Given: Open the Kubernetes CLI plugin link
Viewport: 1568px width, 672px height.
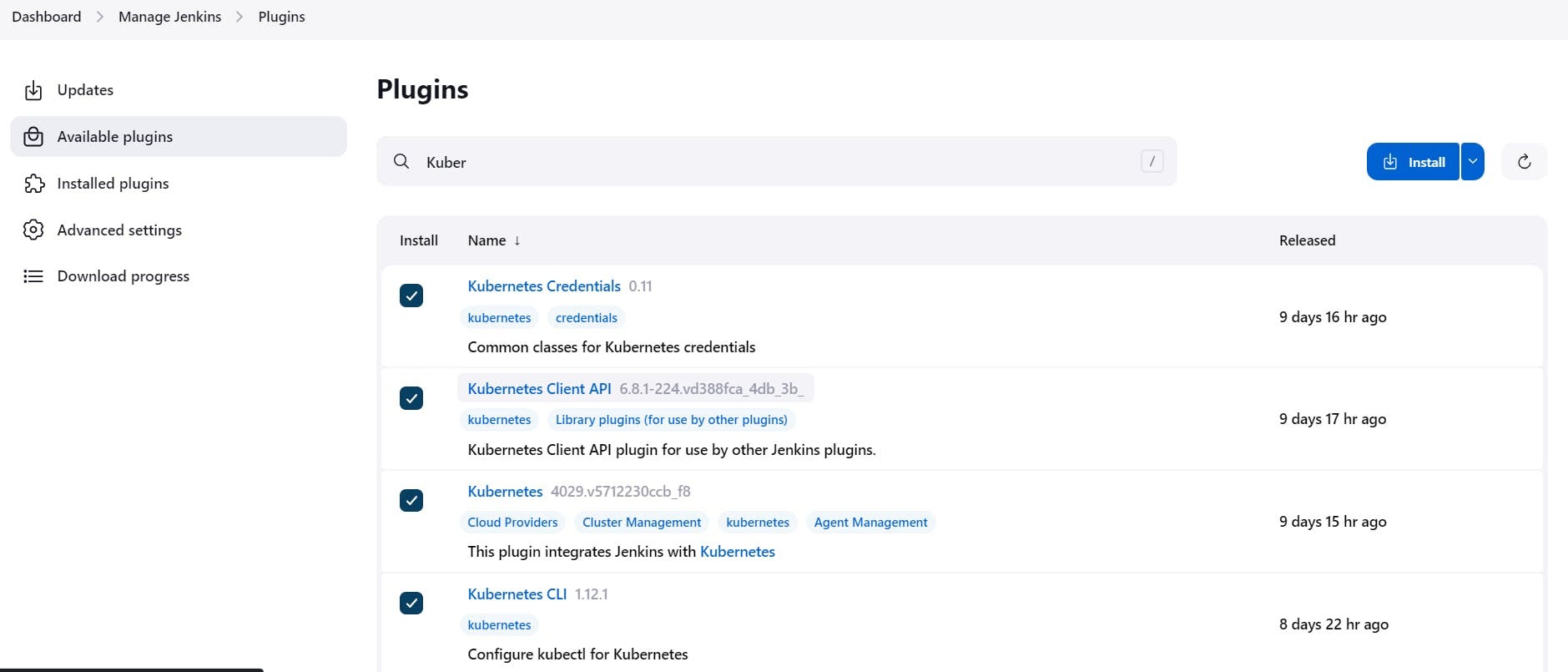Looking at the screenshot, I should (x=517, y=594).
